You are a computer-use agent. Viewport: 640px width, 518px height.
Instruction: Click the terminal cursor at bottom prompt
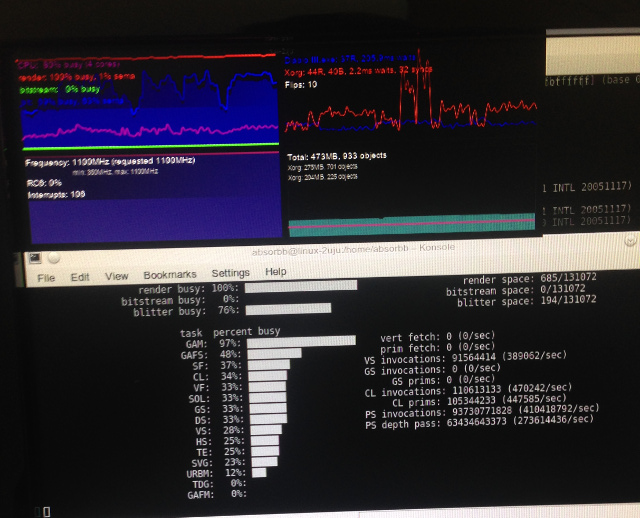[x=46, y=511]
